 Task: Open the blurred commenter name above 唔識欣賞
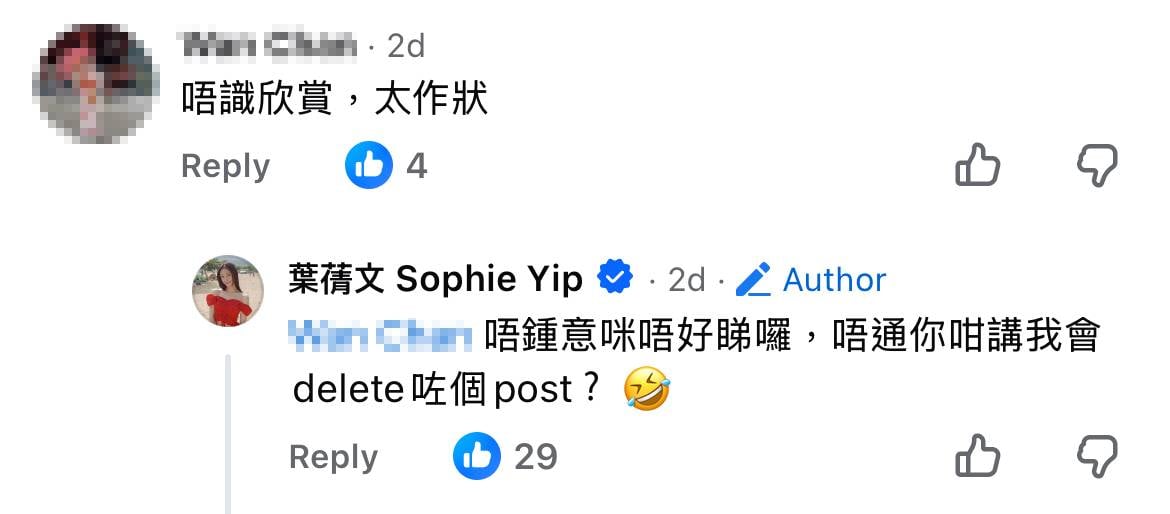click(x=269, y=46)
